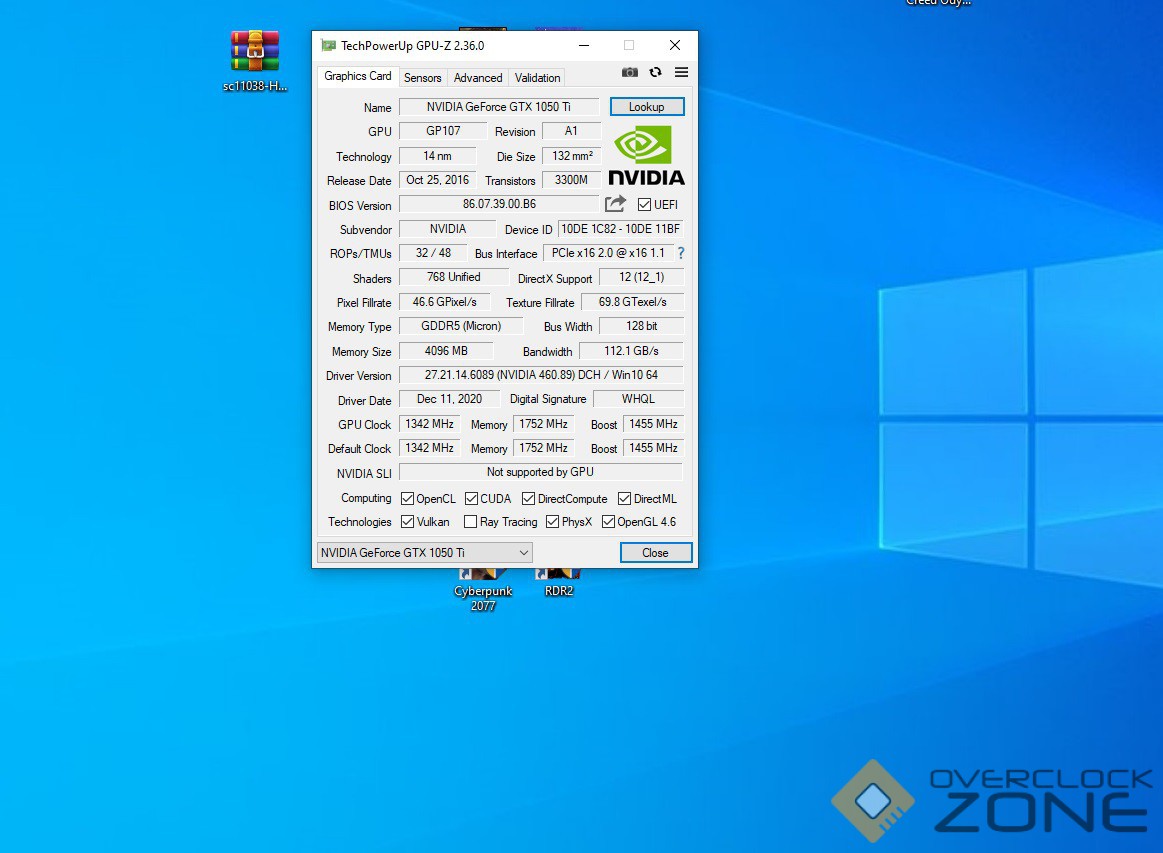Toggle the Vulkan checkbox
The width and height of the screenshot is (1163, 853).
tap(408, 522)
